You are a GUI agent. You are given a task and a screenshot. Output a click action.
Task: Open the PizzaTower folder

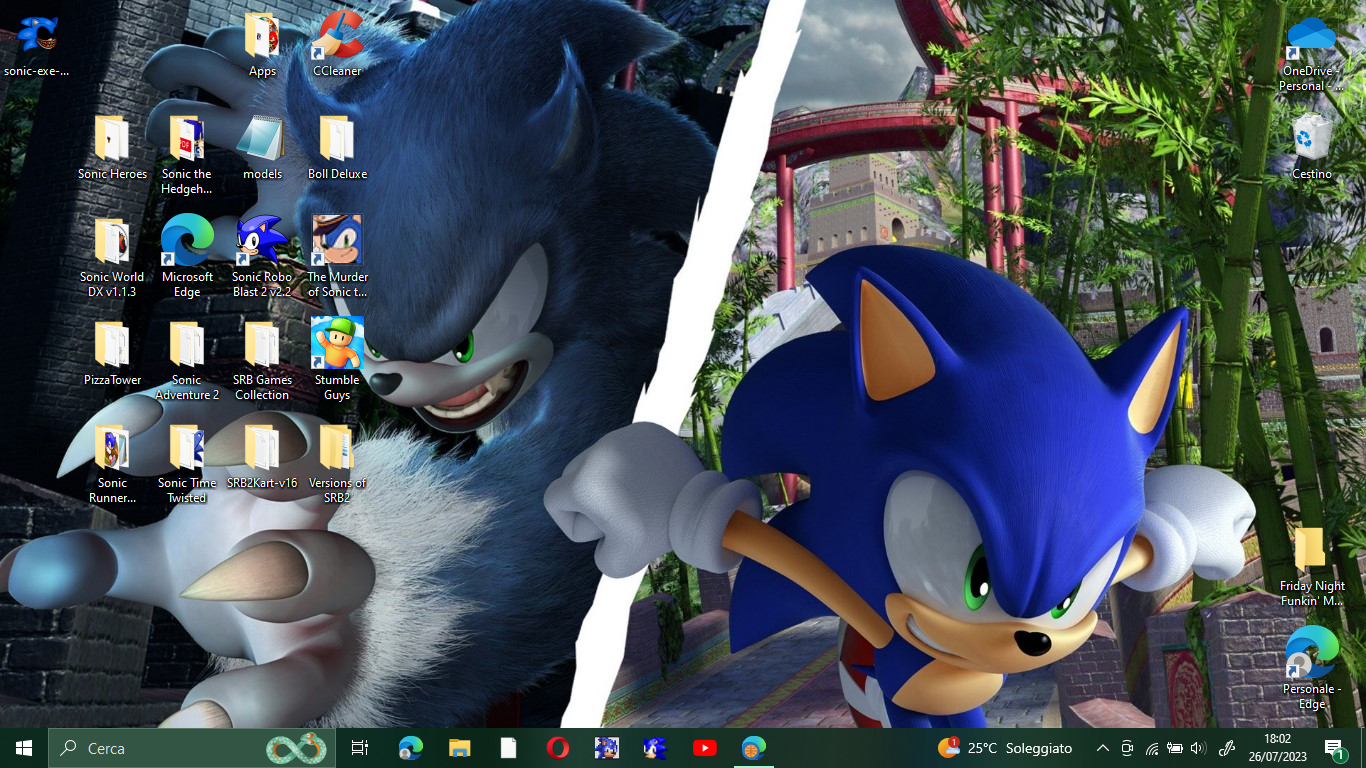[x=112, y=354]
